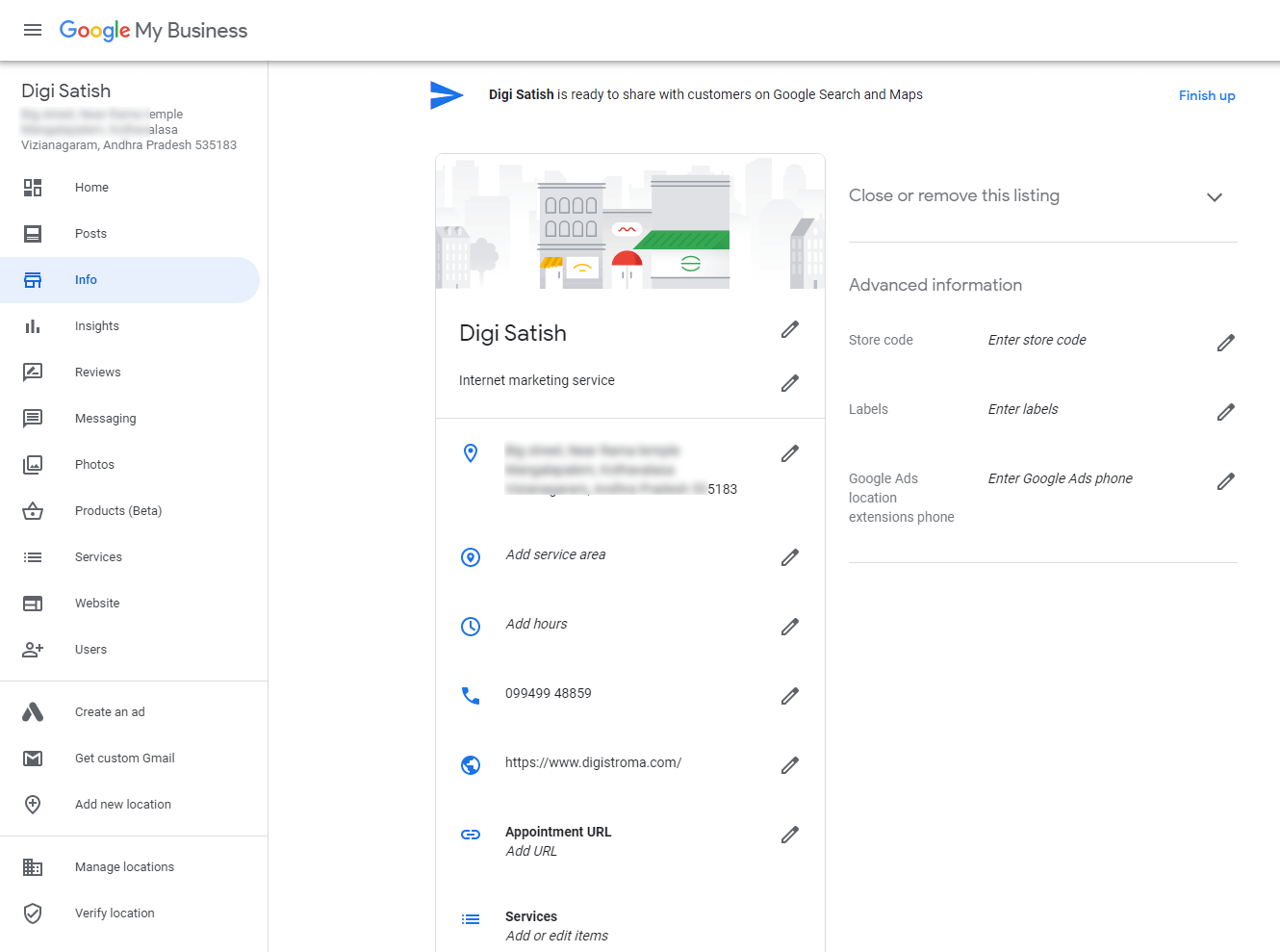
Task: Select the Messaging chat icon
Action: click(33, 418)
